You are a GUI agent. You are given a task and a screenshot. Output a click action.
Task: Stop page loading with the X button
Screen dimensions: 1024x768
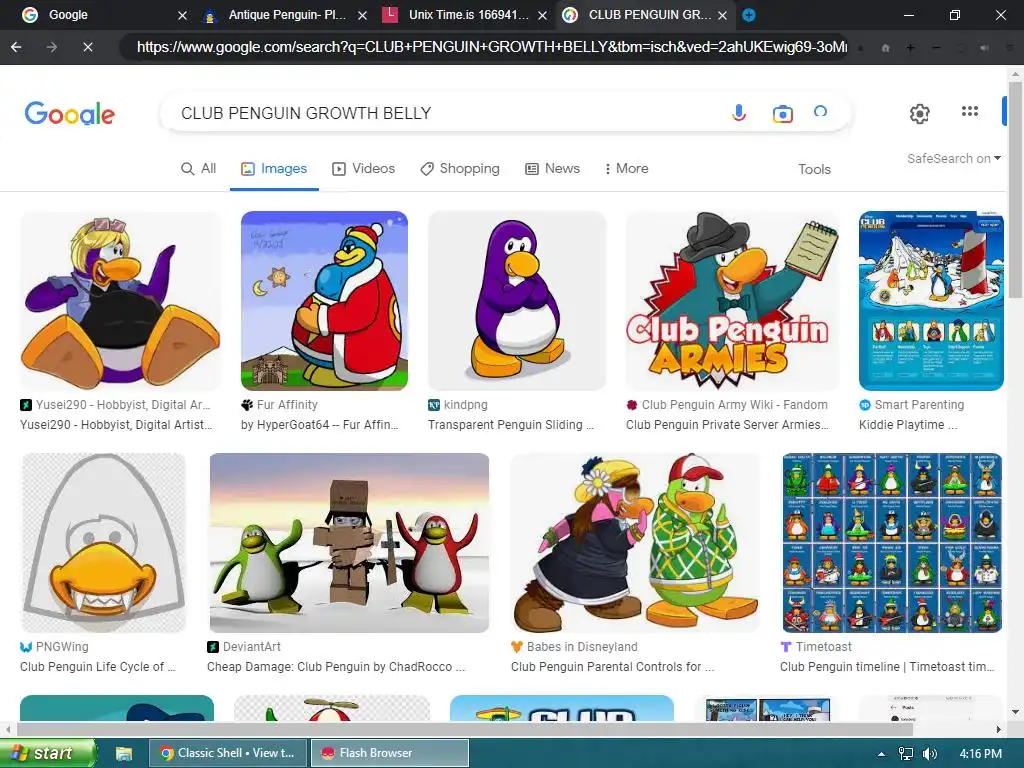pos(88,47)
